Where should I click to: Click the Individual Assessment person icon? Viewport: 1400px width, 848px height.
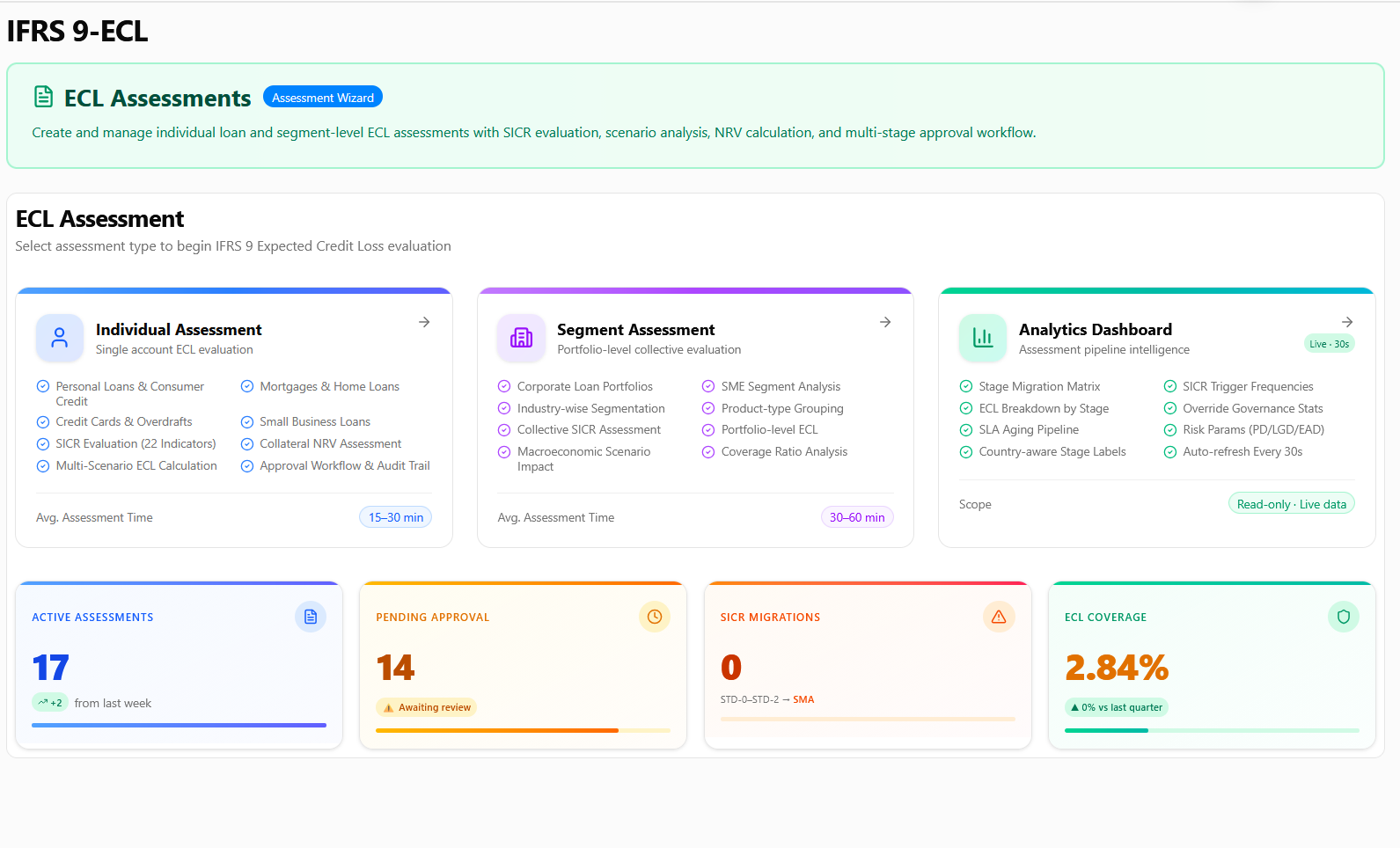(x=60, y=338)
